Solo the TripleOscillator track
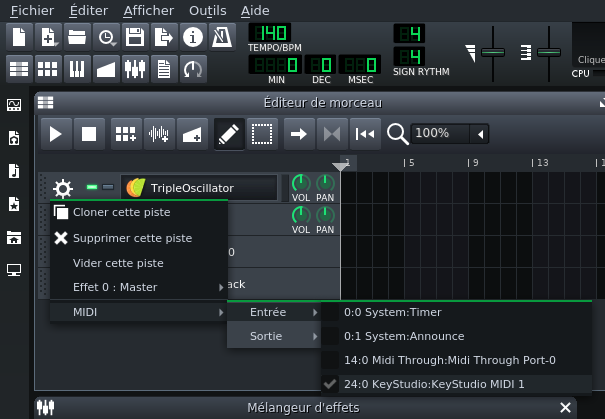 (108, 187)
